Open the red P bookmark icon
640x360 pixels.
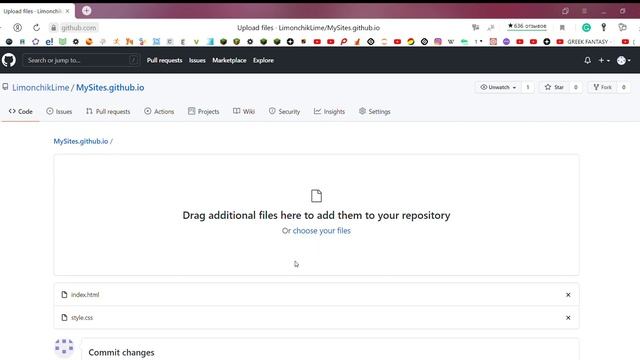point(344,42)
